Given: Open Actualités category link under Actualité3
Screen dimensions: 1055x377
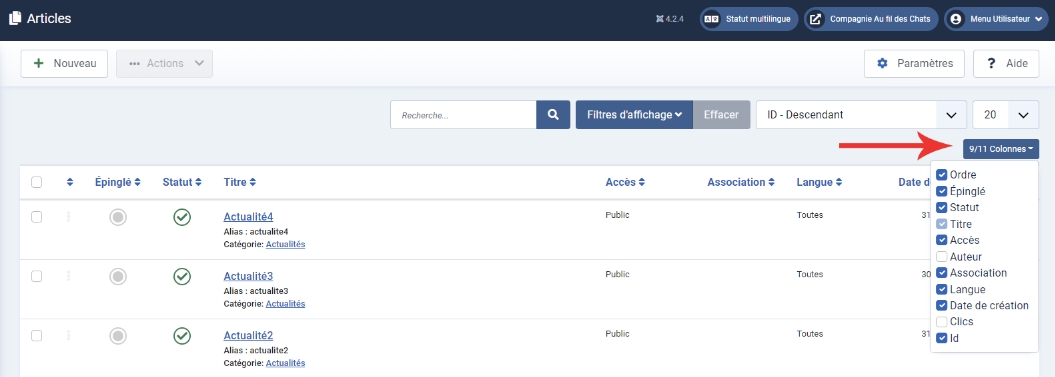Looking at the screenshot, I should [x=285, y=304].
